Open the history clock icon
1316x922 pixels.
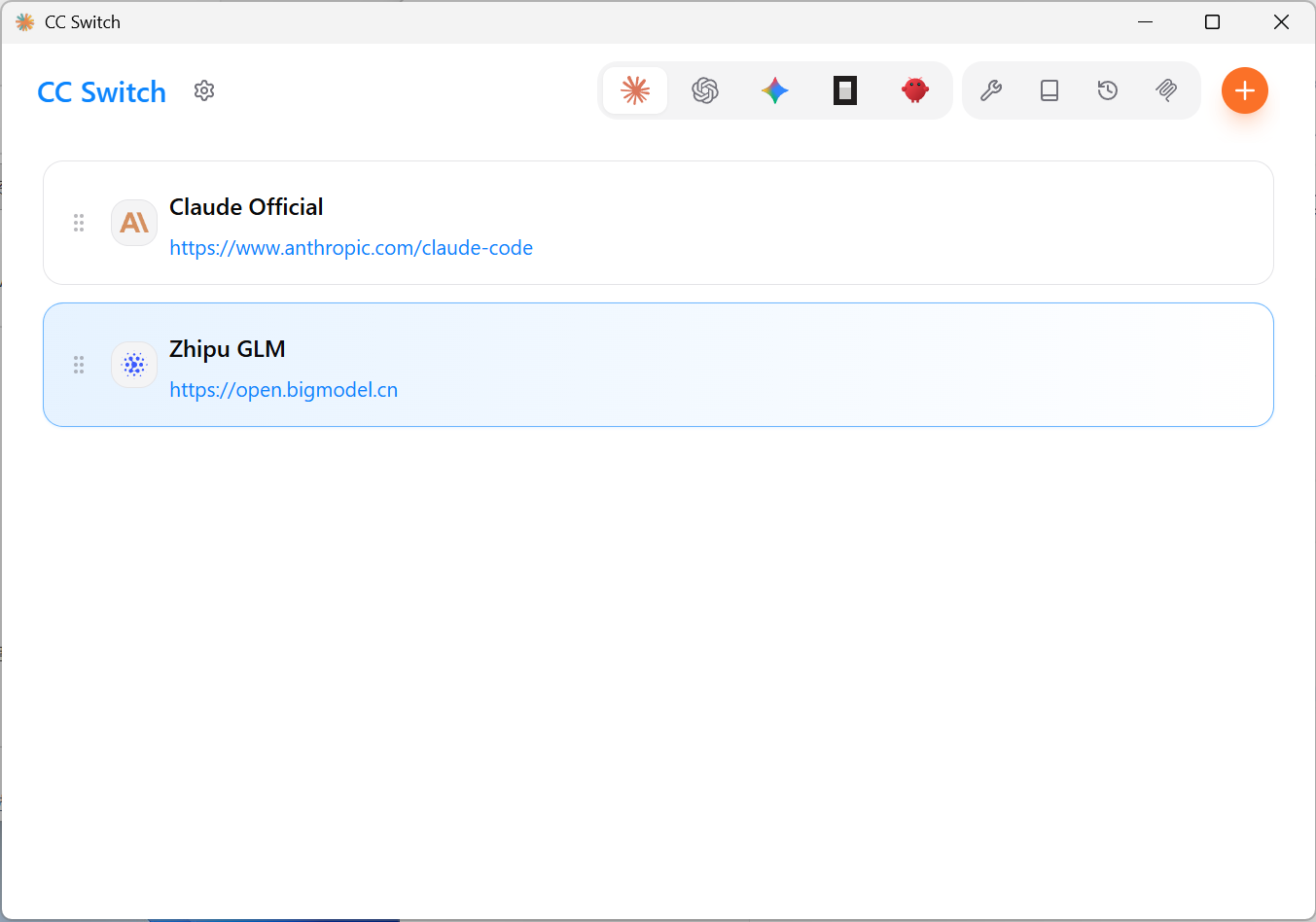coord(1108,90)
